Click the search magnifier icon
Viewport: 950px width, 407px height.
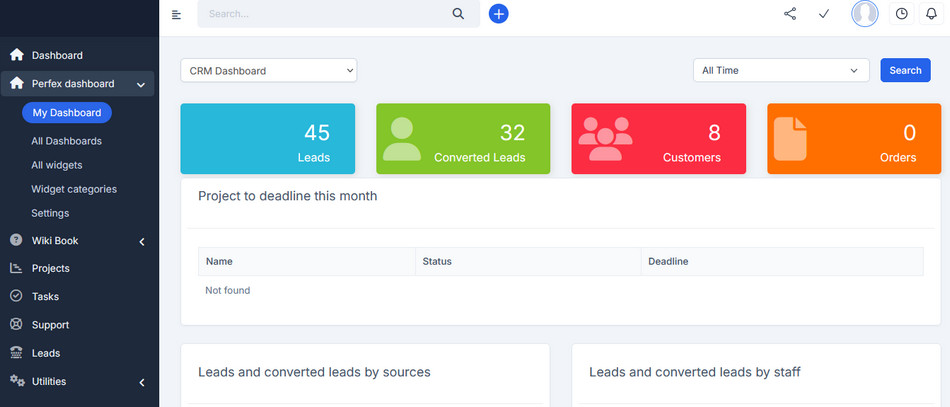458,14
